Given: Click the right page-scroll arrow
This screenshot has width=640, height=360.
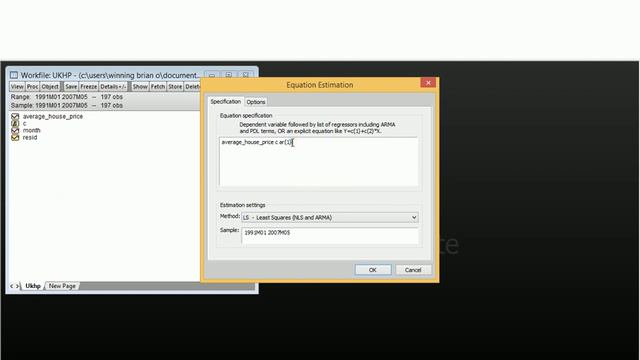Looking at the screenshot, I should [x=17, y=286].
